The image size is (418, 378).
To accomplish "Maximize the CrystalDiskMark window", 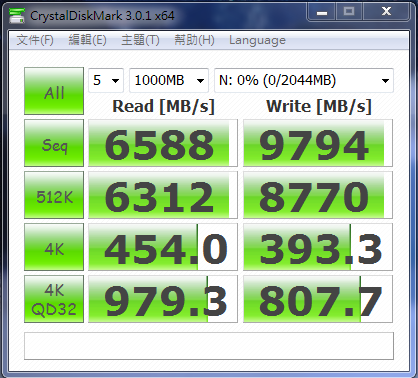I will pos(349,12).
